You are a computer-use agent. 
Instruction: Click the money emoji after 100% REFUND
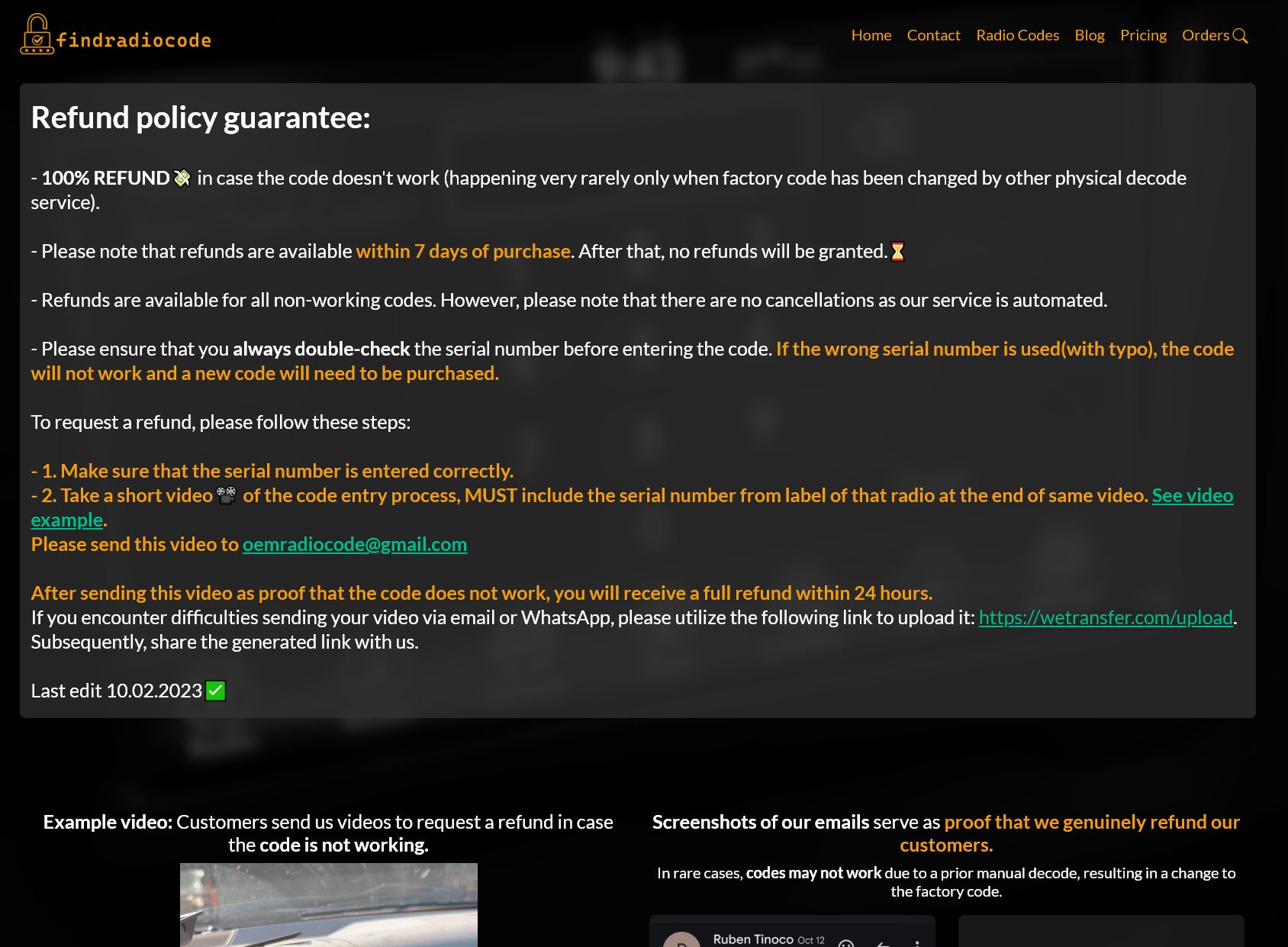pyautogui.click(x=182, y=179)
